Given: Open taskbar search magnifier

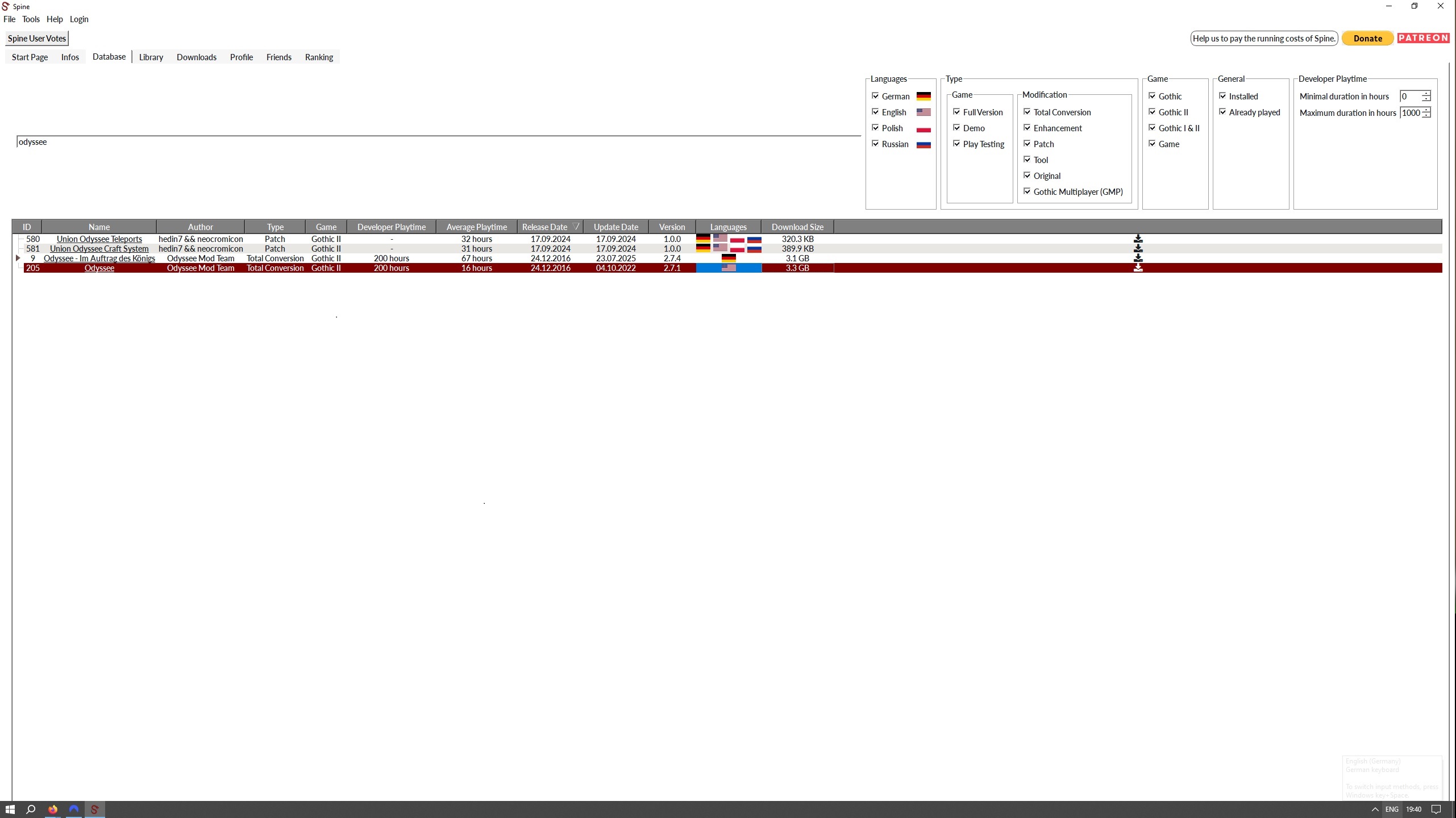Looking at the screenshot, I should tap(31, 809).
